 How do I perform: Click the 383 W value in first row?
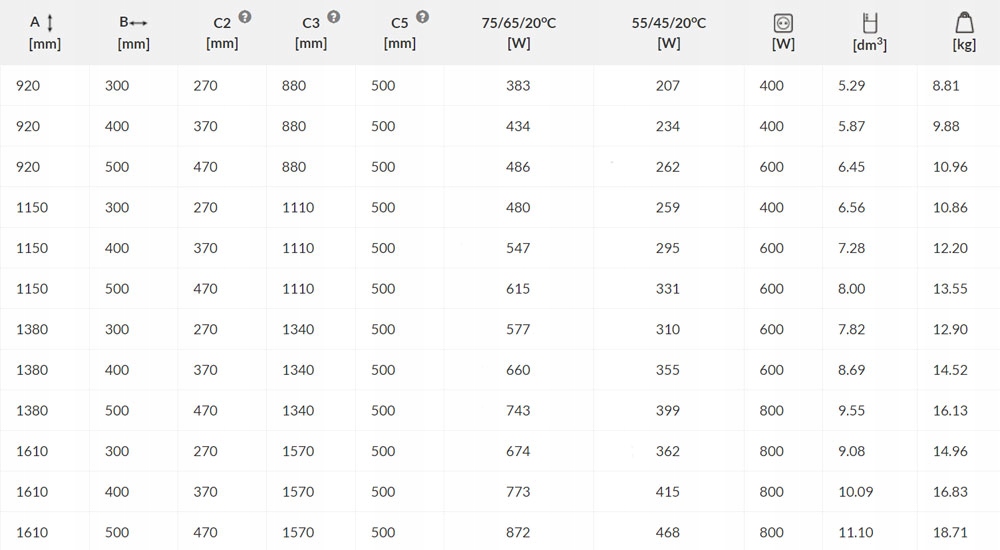pos(518,85)
